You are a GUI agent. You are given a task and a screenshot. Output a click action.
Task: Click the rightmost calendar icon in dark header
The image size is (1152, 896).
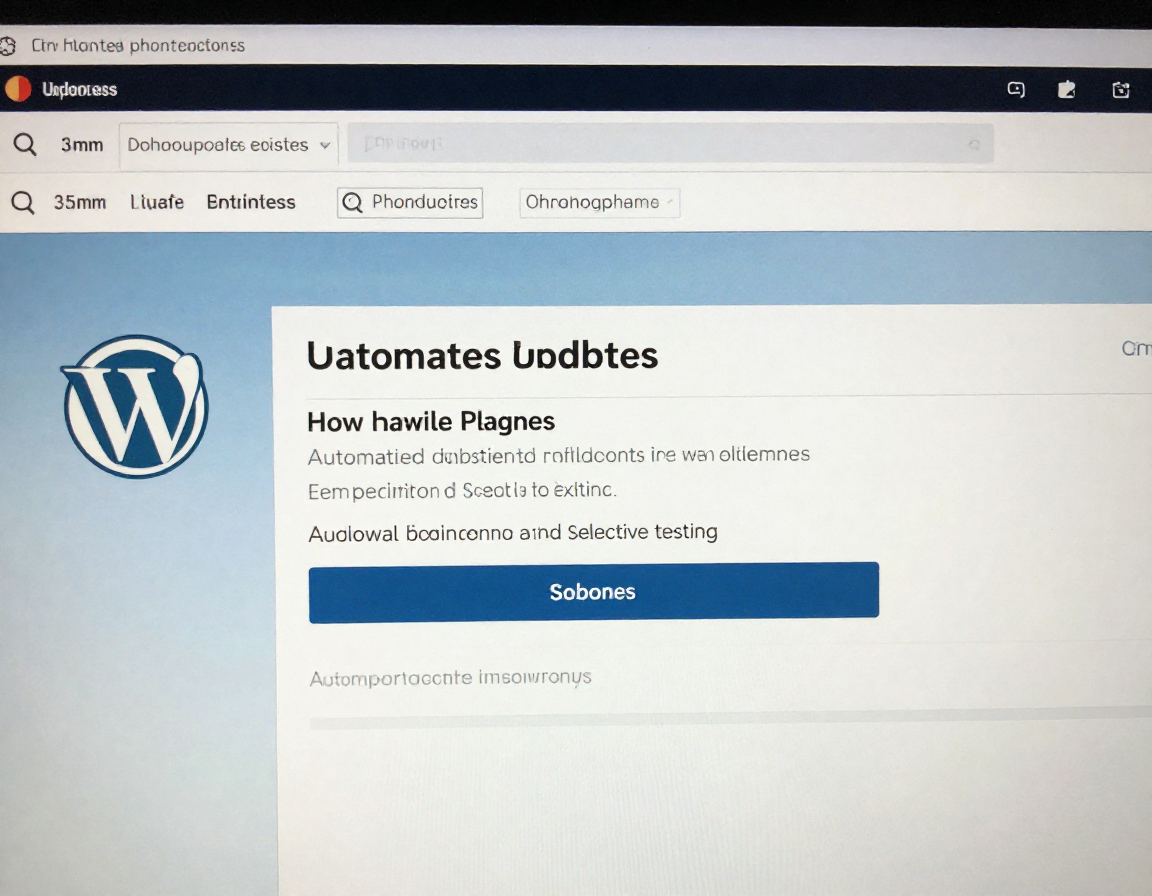coord(1121,90)
